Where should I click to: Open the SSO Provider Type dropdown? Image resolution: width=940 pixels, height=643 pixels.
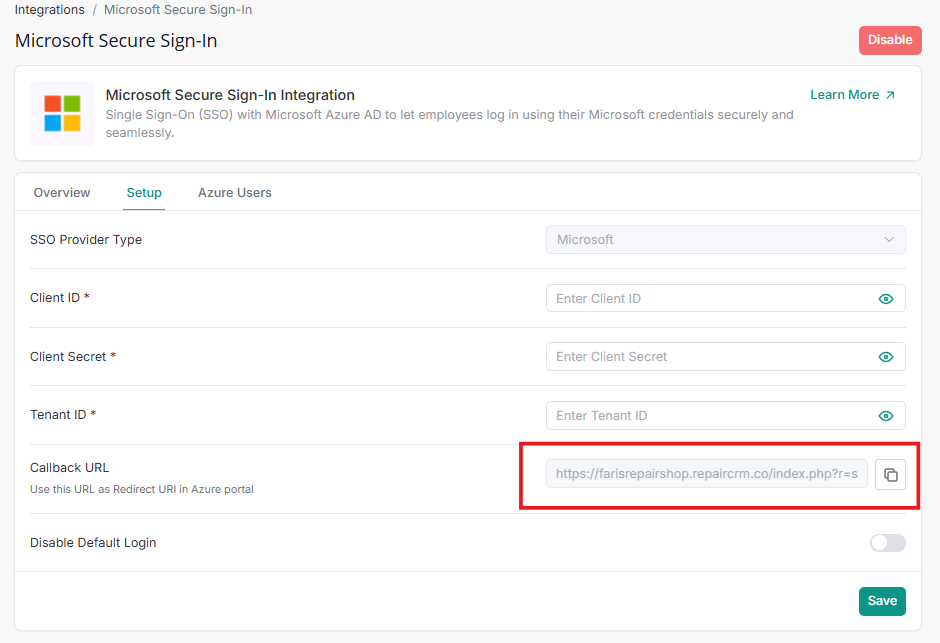(724, 240)
